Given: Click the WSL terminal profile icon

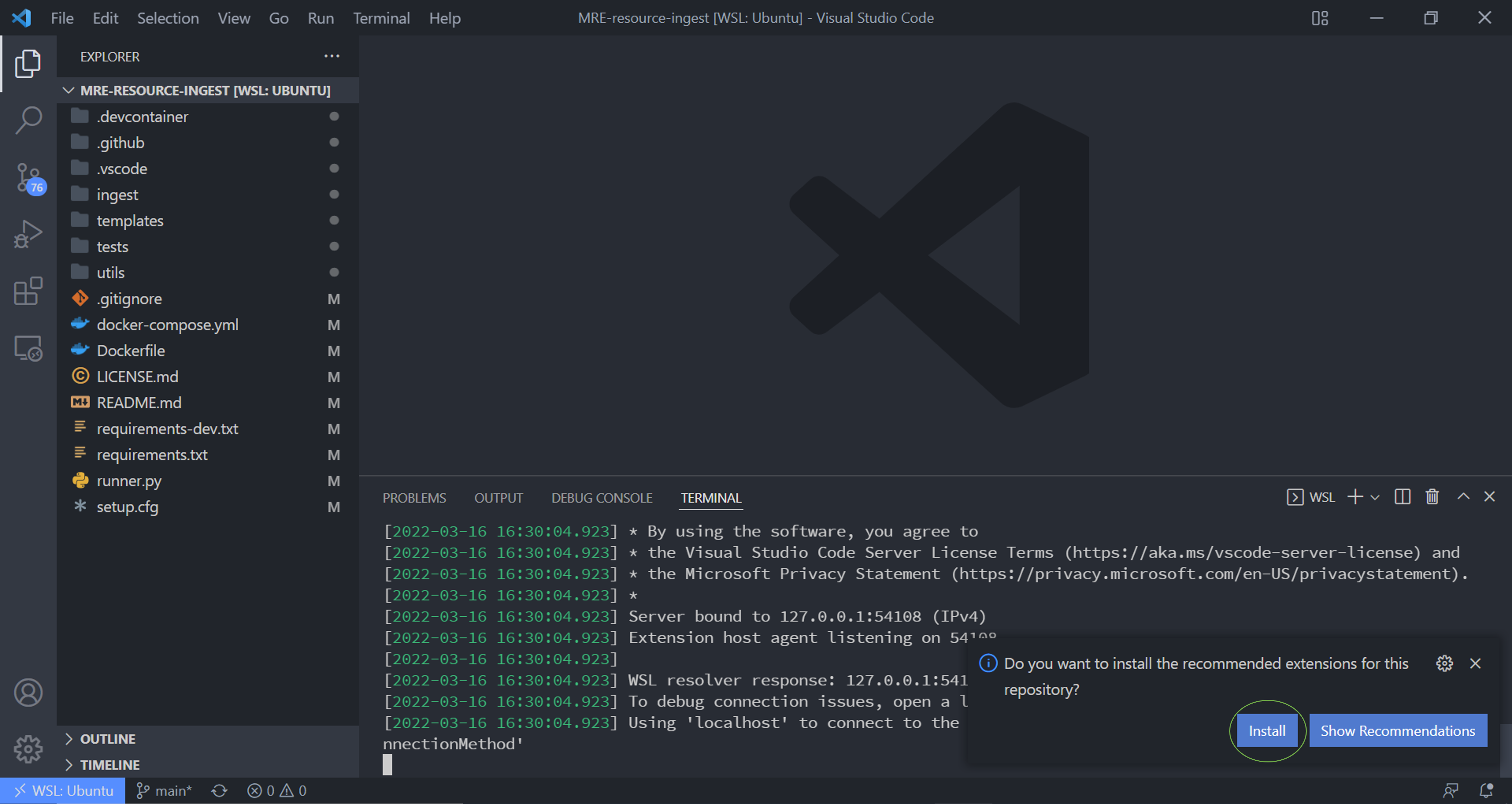Looking at the screenshot, I should click(x=1295, y=497).
